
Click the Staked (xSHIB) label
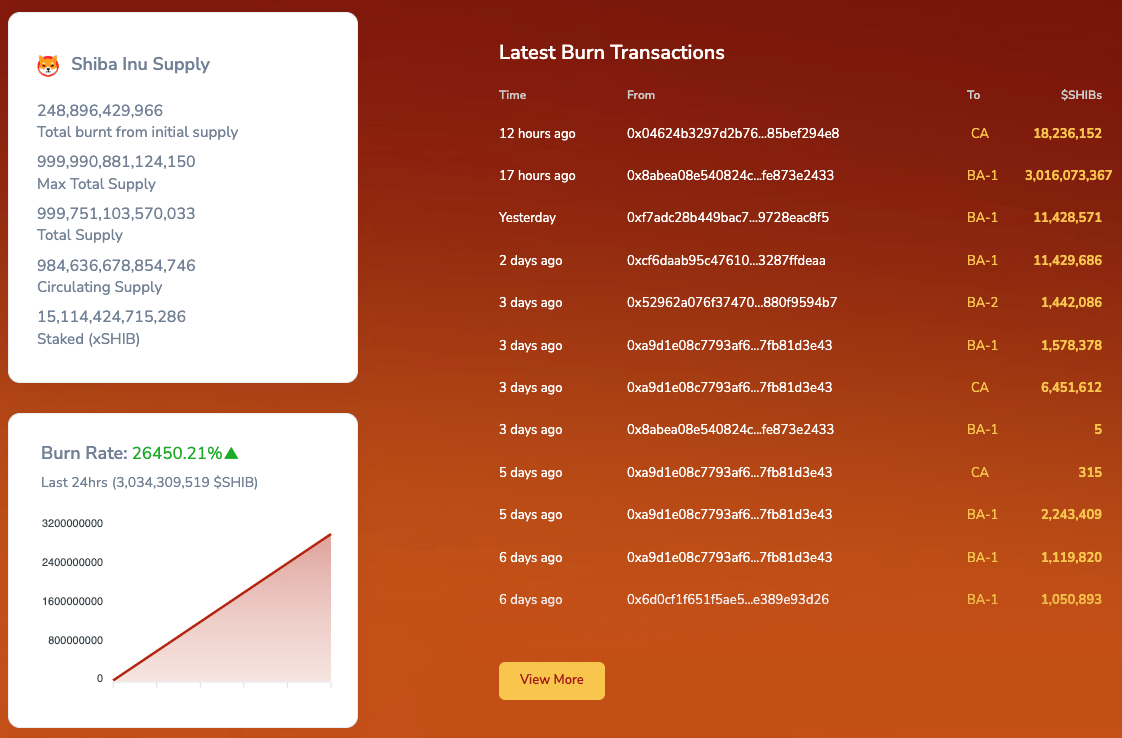pos(89,339)
